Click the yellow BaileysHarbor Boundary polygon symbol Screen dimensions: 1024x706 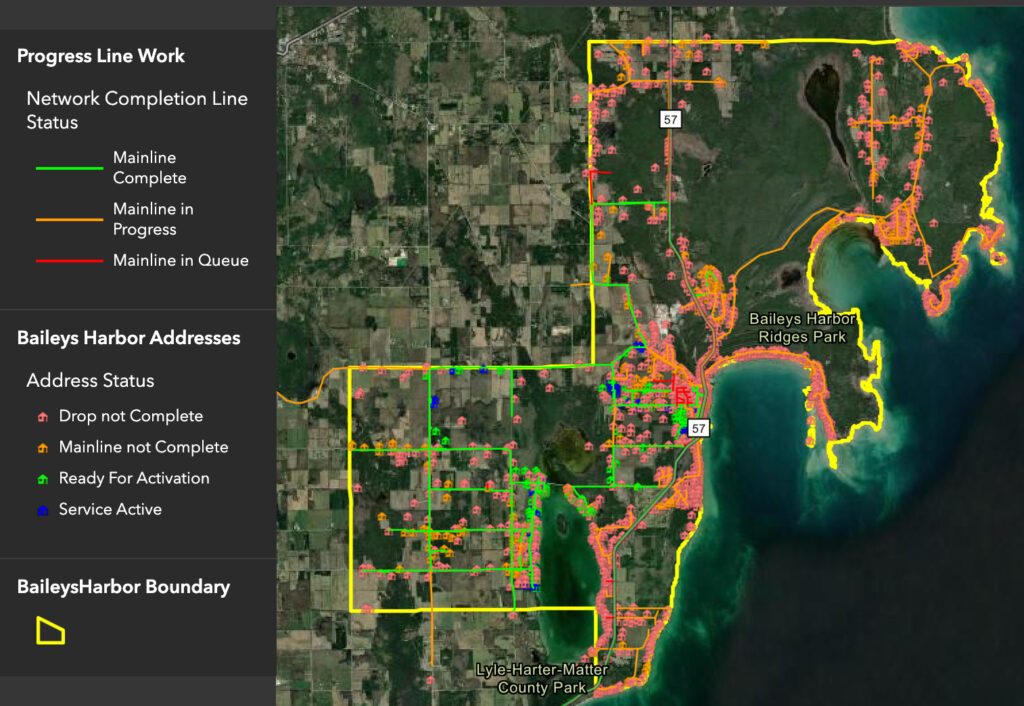click(50, 630)
